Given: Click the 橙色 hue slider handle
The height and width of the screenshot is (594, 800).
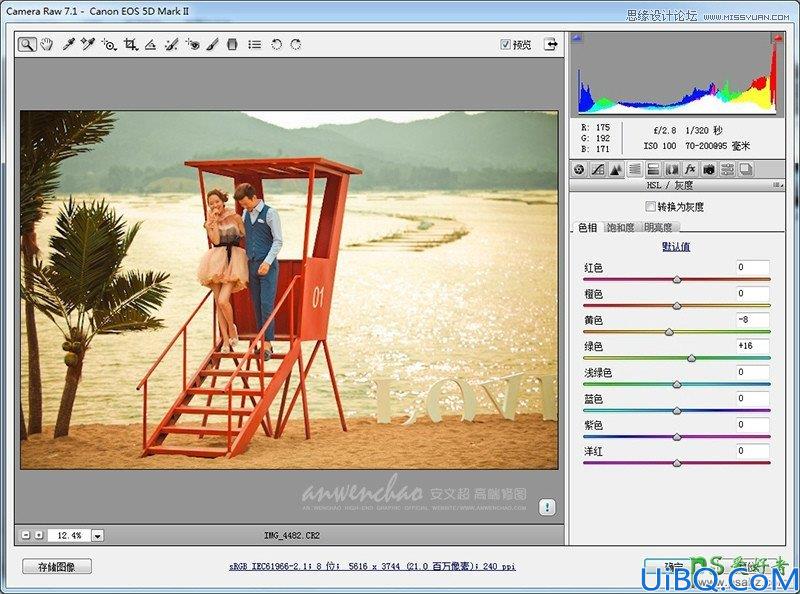Looking at the screenshot, I should [677, 306].
